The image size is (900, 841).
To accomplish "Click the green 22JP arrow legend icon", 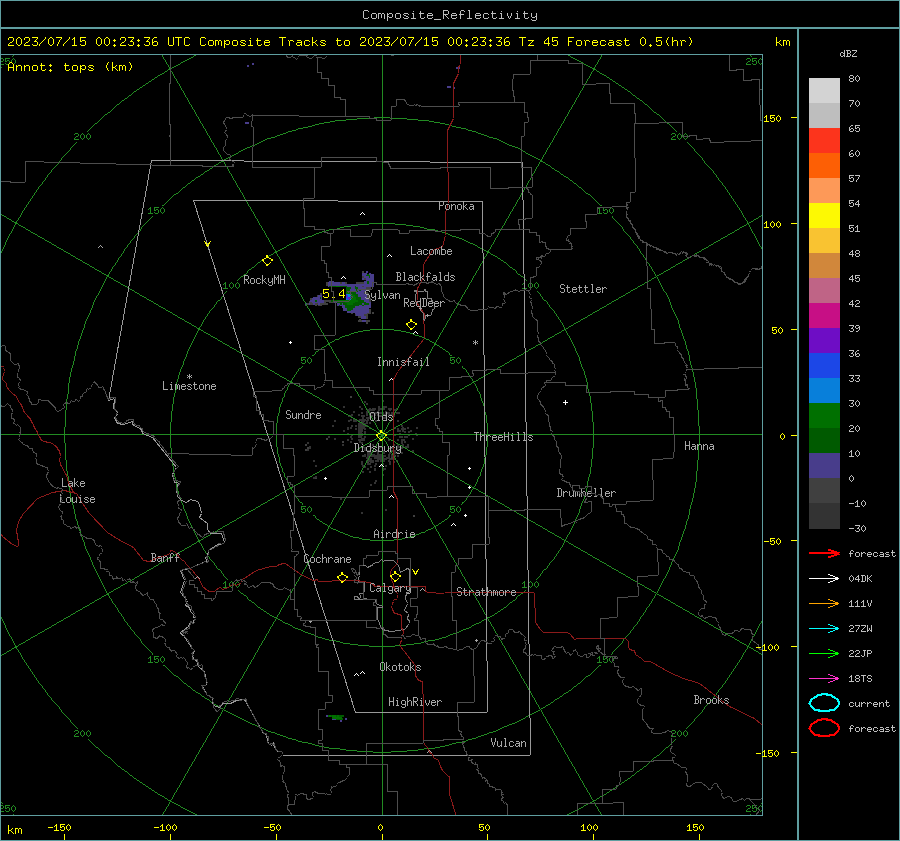I will (824, 653).
